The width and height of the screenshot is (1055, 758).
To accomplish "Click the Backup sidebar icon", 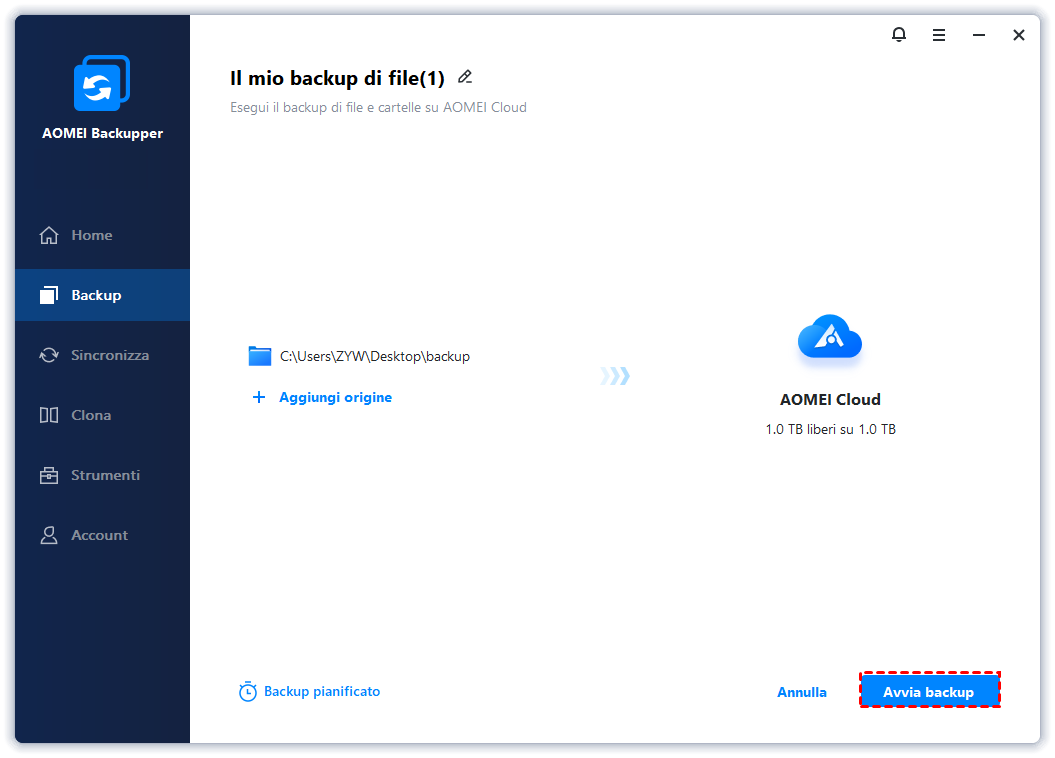I will pyautogui.click(x=48, y=295).
